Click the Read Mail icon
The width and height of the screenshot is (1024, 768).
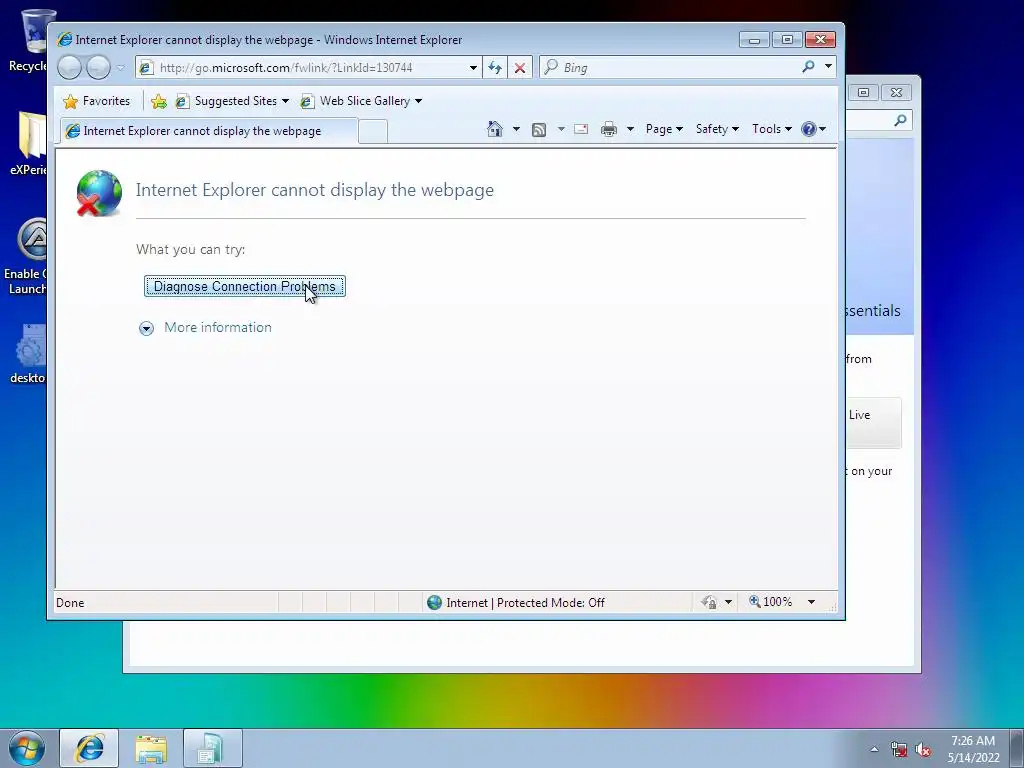[581, 129]
